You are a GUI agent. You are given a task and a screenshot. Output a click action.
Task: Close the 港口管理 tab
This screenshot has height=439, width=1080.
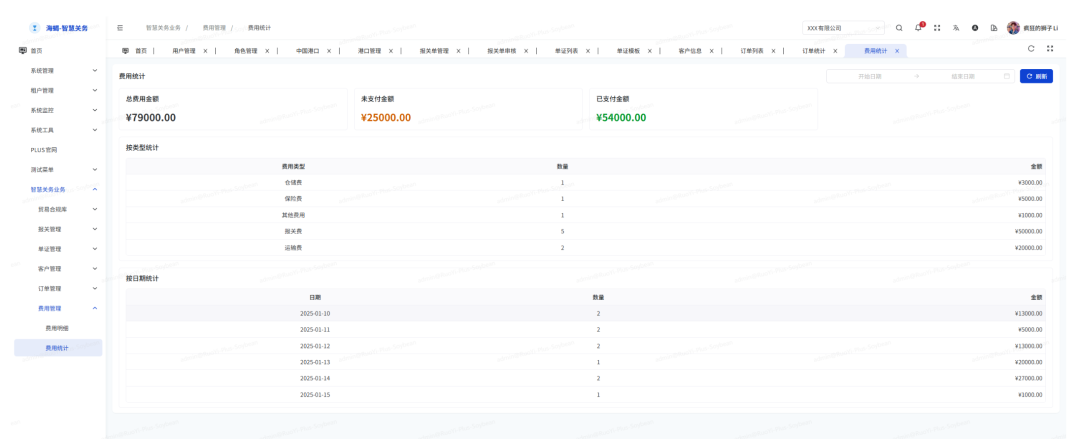[x=391, y=51]
